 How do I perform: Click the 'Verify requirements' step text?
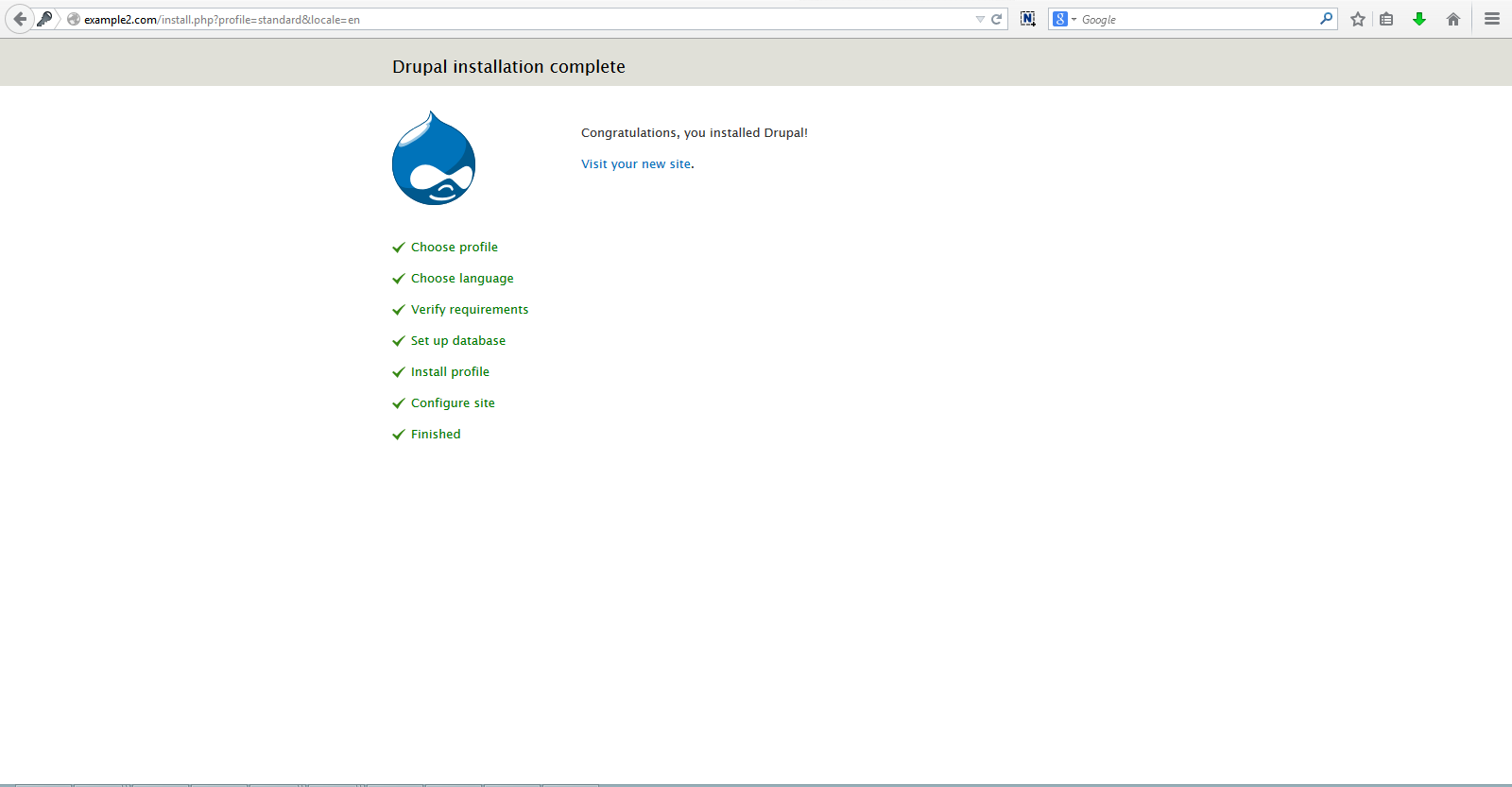pos(470,309)
